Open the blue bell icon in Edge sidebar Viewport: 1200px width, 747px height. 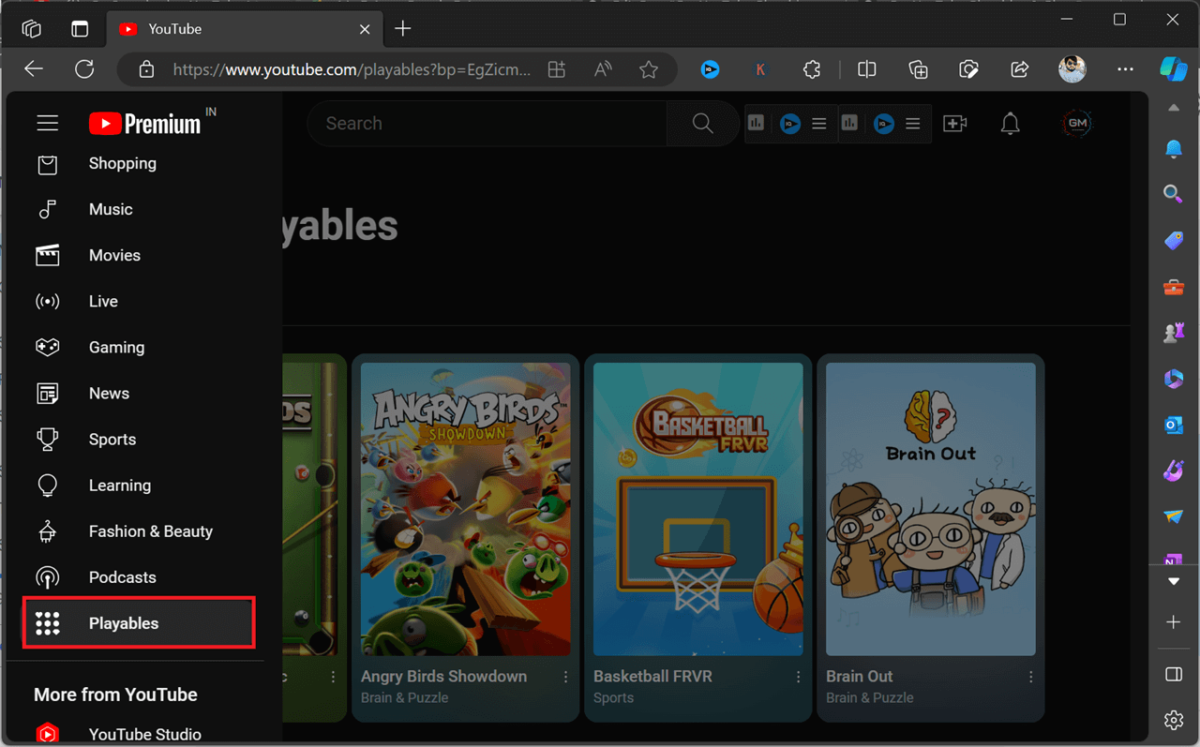1173,149
